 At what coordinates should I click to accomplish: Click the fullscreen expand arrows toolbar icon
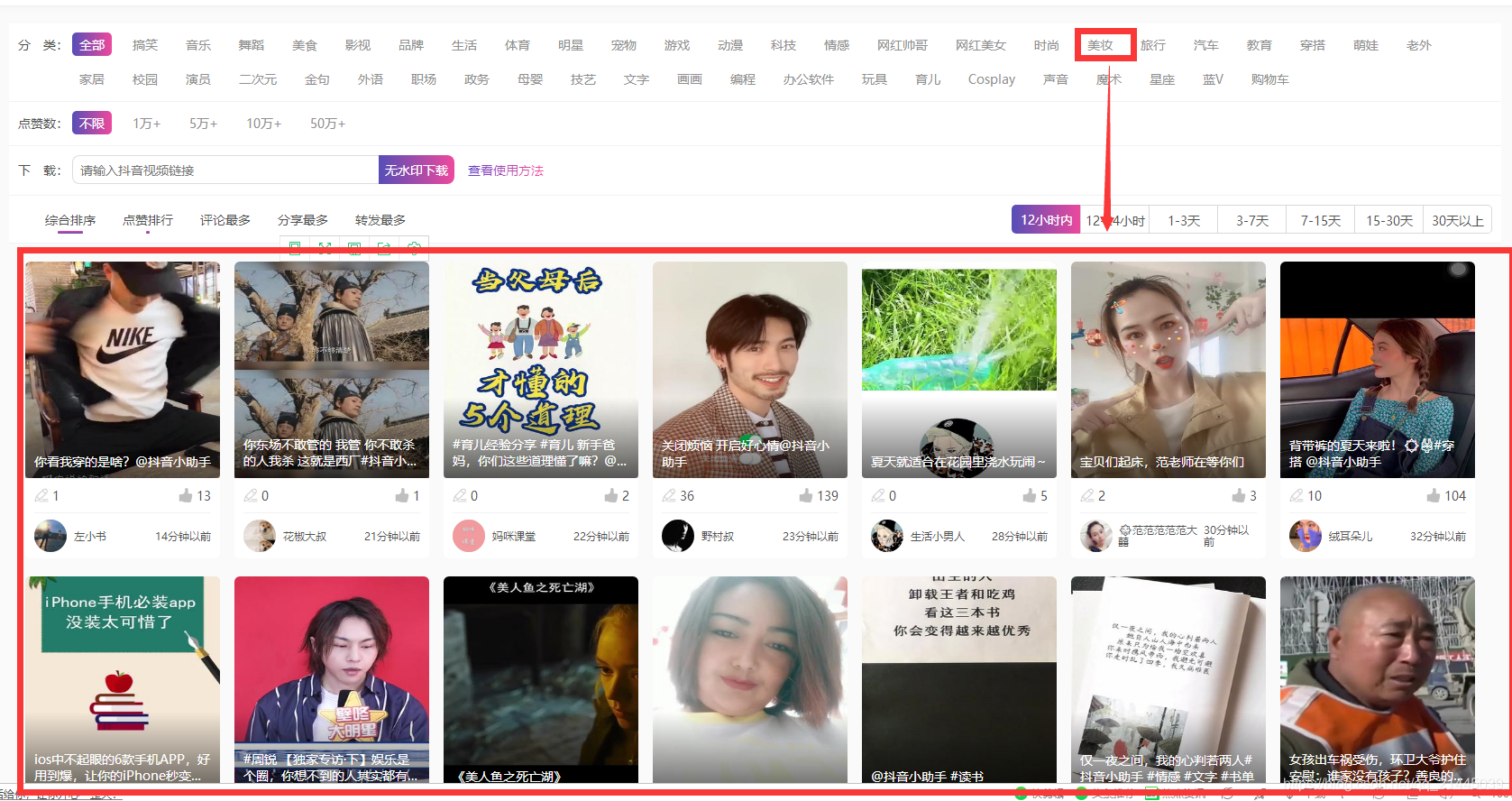(325, 248)
